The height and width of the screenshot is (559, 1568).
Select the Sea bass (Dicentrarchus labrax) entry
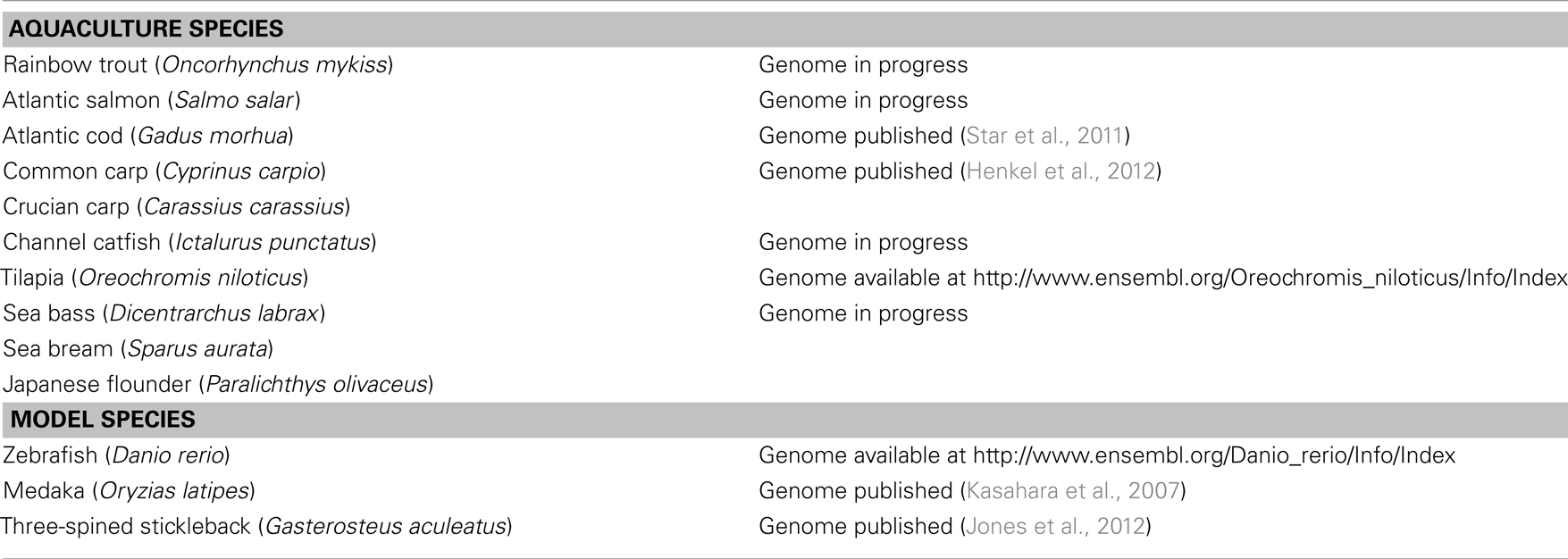164,314
